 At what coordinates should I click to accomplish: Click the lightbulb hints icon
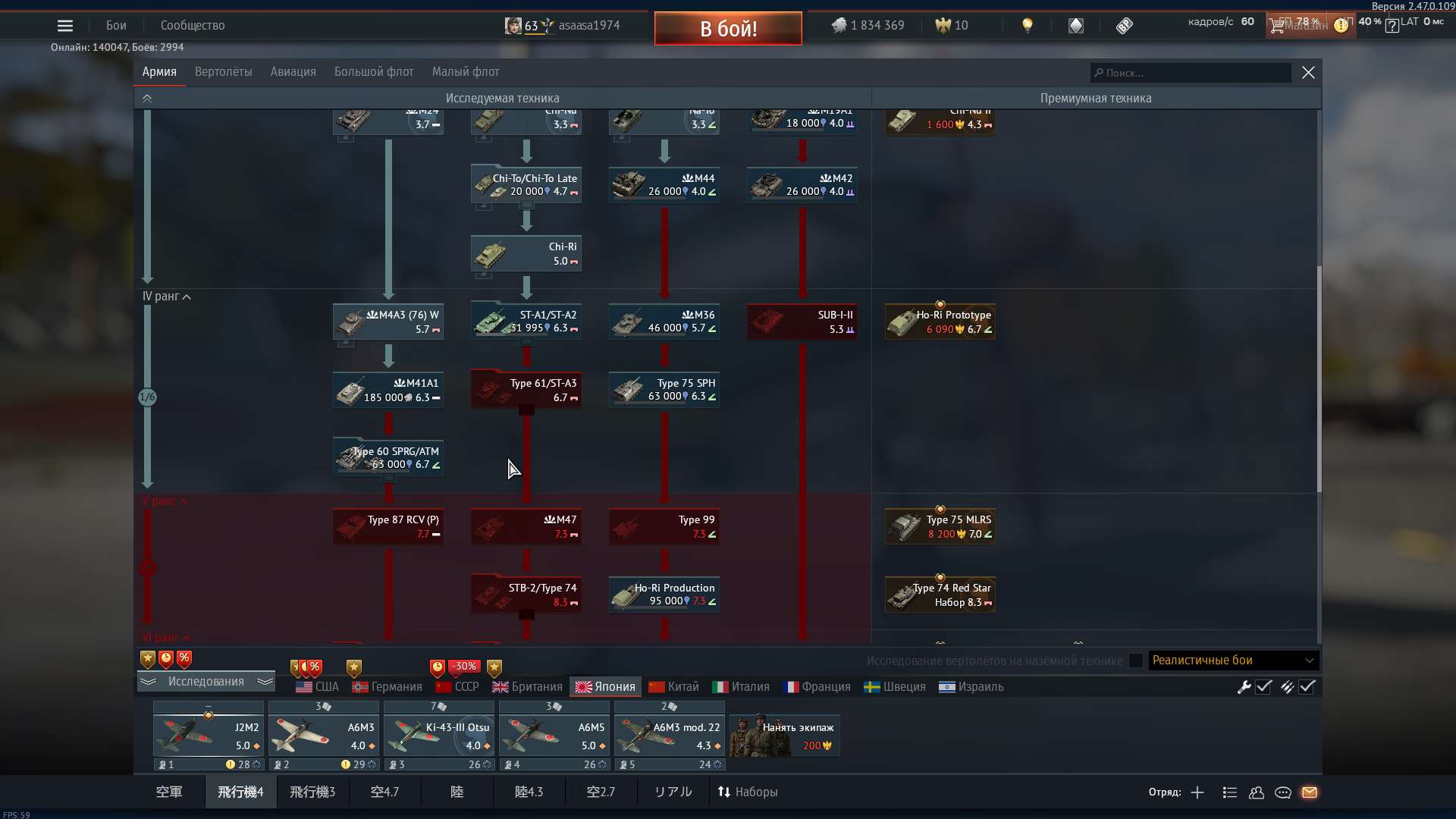click(x=1028, y=26)
